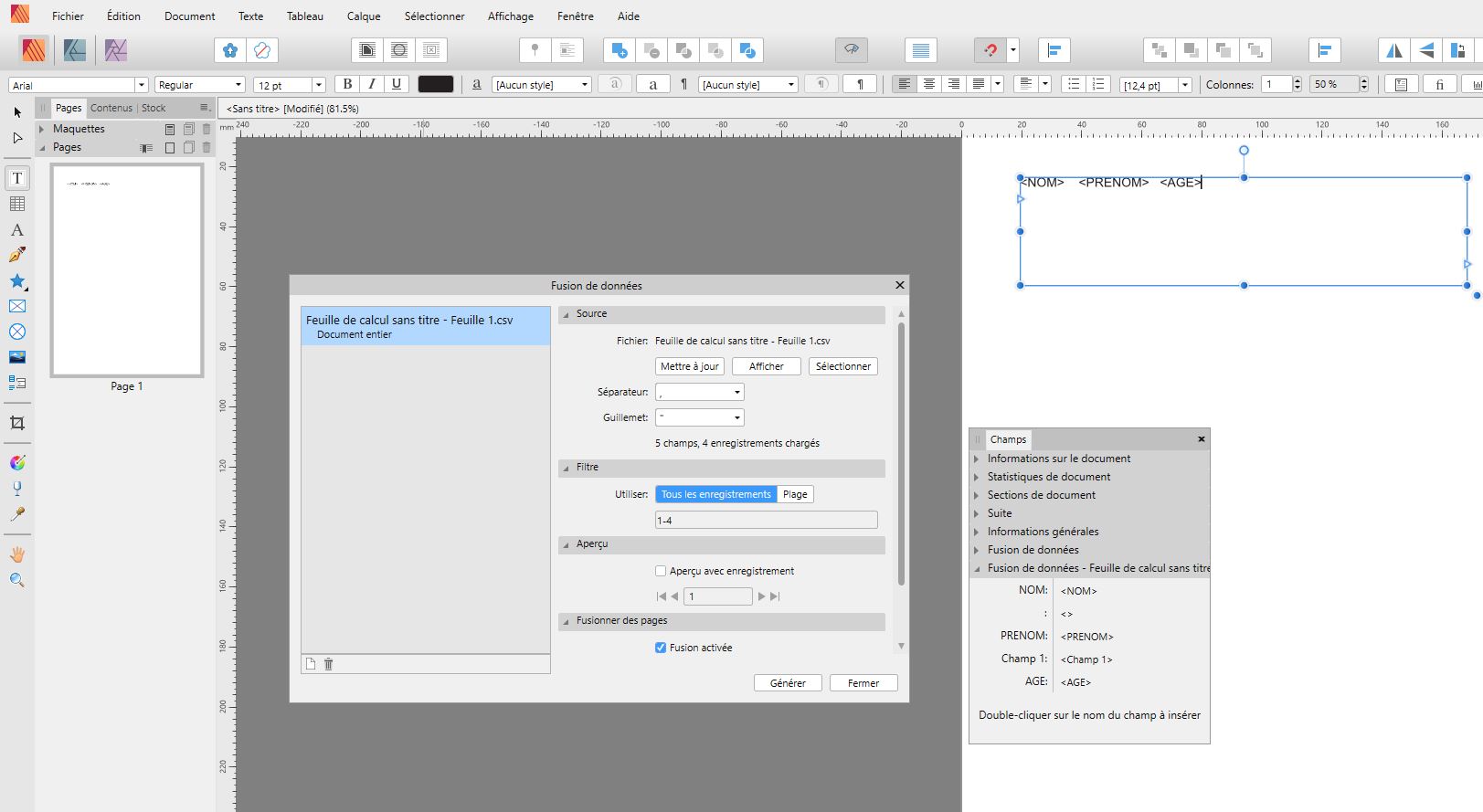The width and height of the screenshot is (1483, 812).
Task: Open Preflight panel icon
Action: pyautogui.click(x=852, y=50)
